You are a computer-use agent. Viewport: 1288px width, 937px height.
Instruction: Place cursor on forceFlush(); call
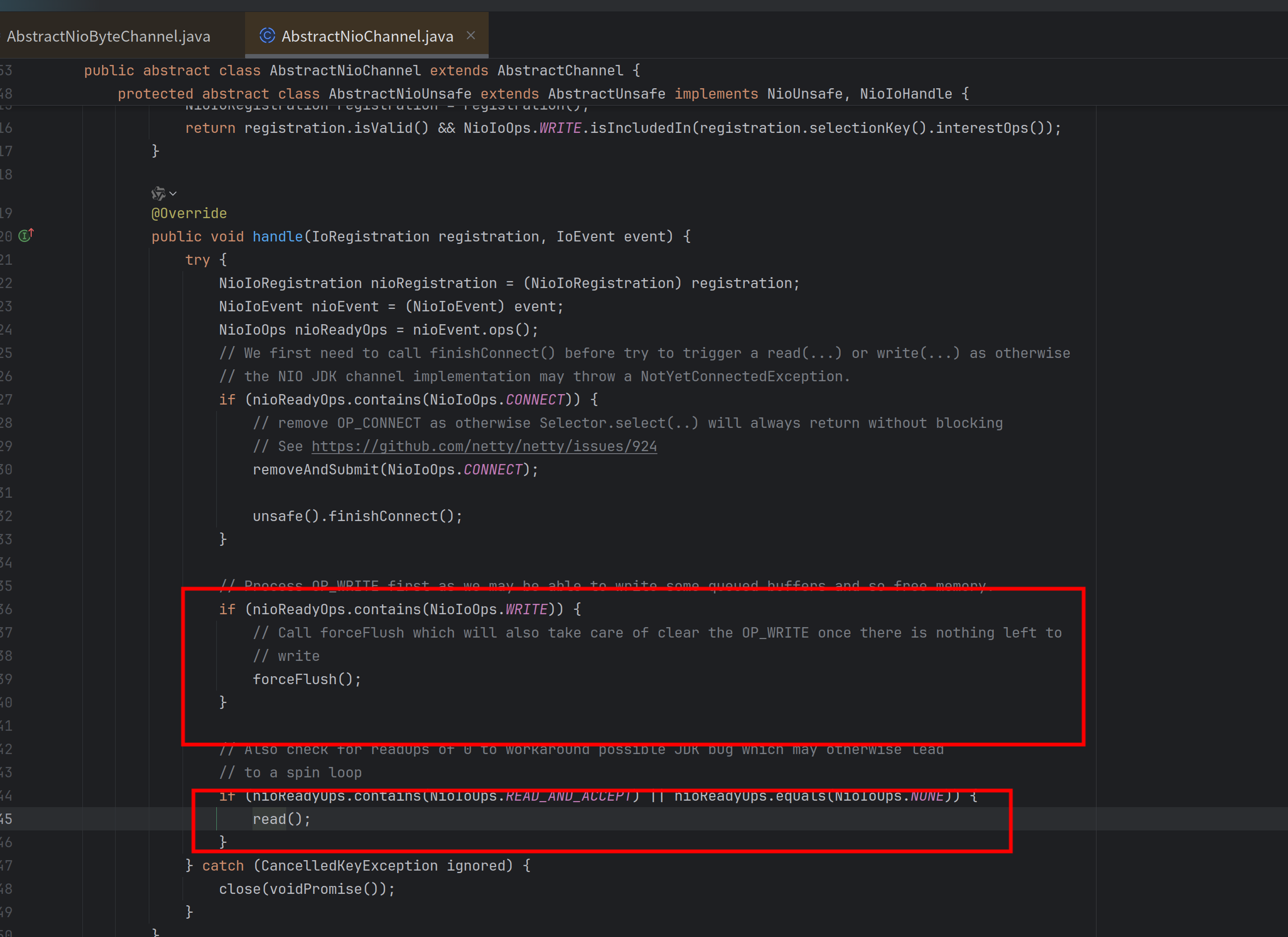[x=307, y=679]
